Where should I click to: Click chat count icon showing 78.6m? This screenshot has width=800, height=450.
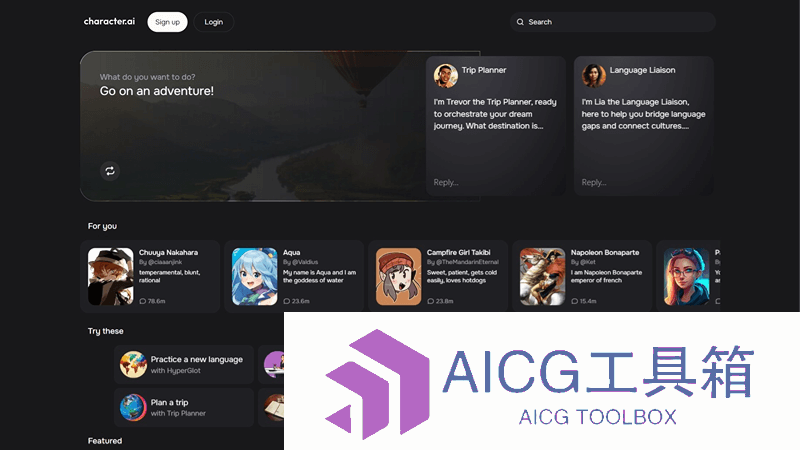click(x=142, y=301)
